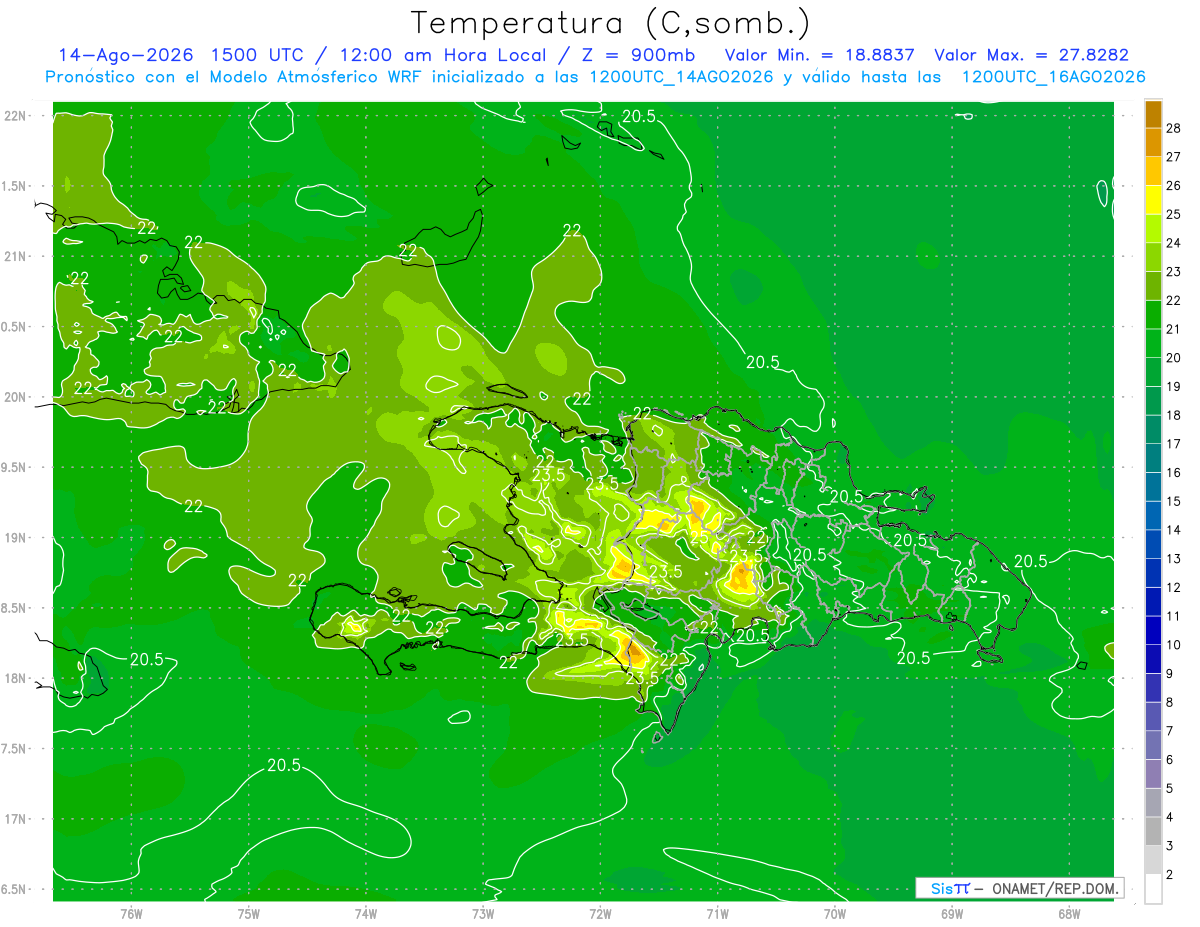Click the "73W" longitude axis label
Screen dimensions: 1200x927
pos(483,913)
